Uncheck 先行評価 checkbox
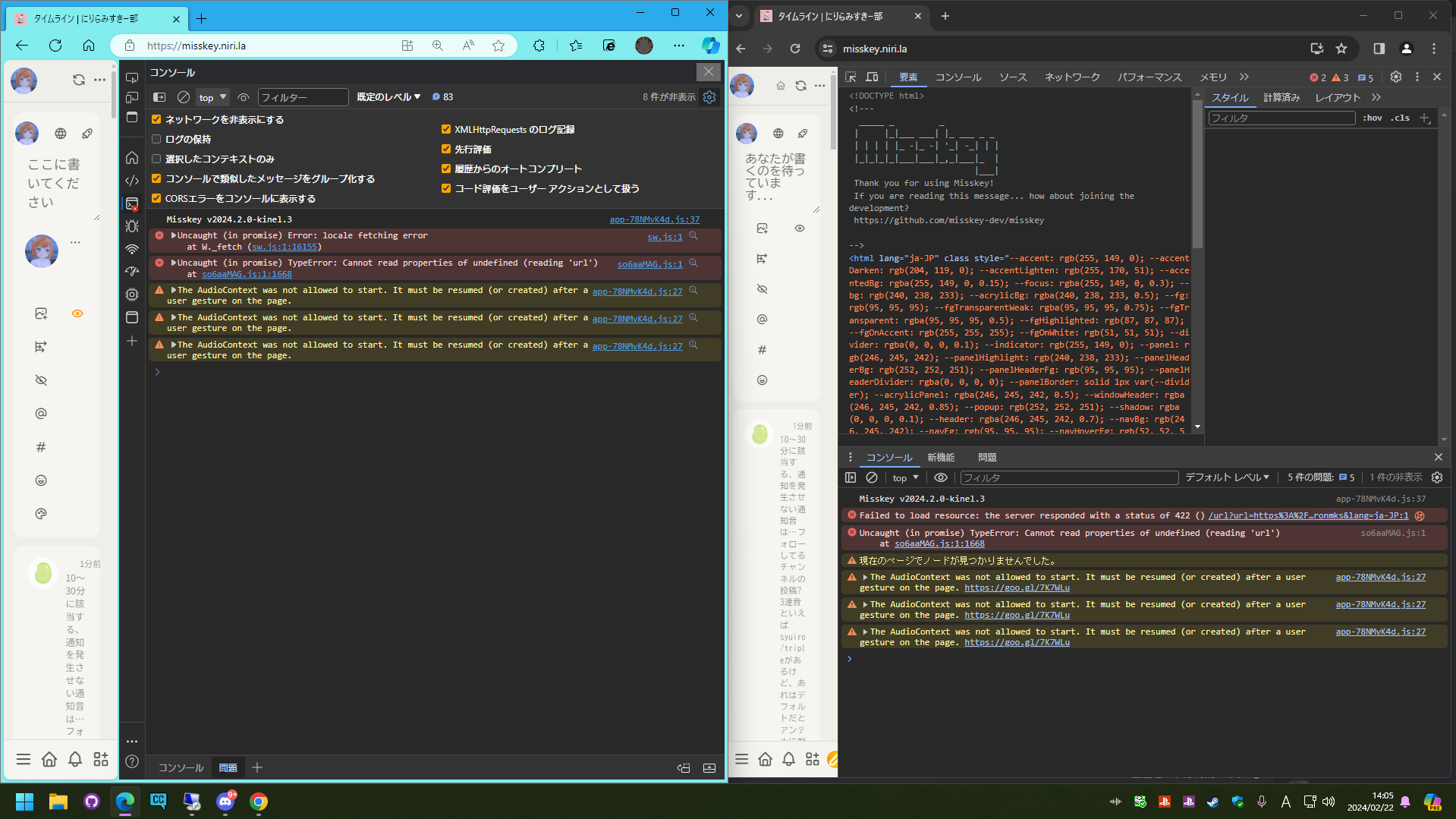 pyautogui.click(x=446, y=149)
